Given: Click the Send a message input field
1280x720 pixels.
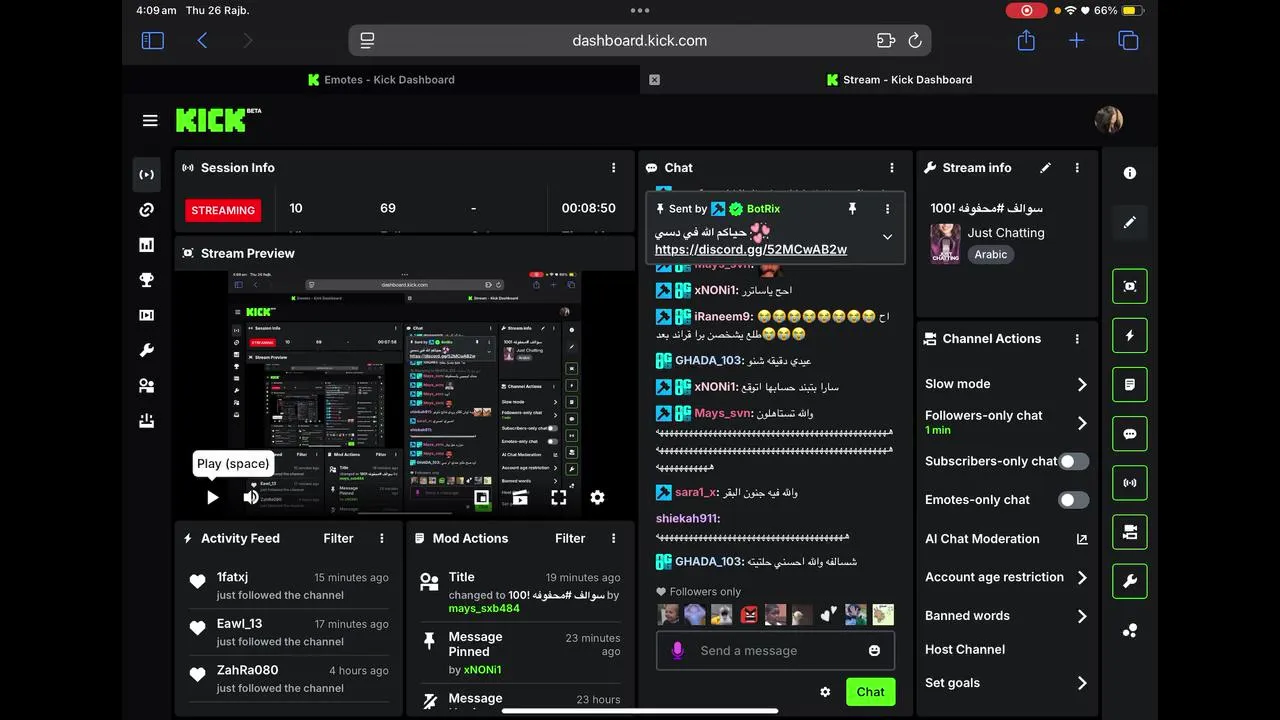Looking at the screenshot, I should [775, 650].
